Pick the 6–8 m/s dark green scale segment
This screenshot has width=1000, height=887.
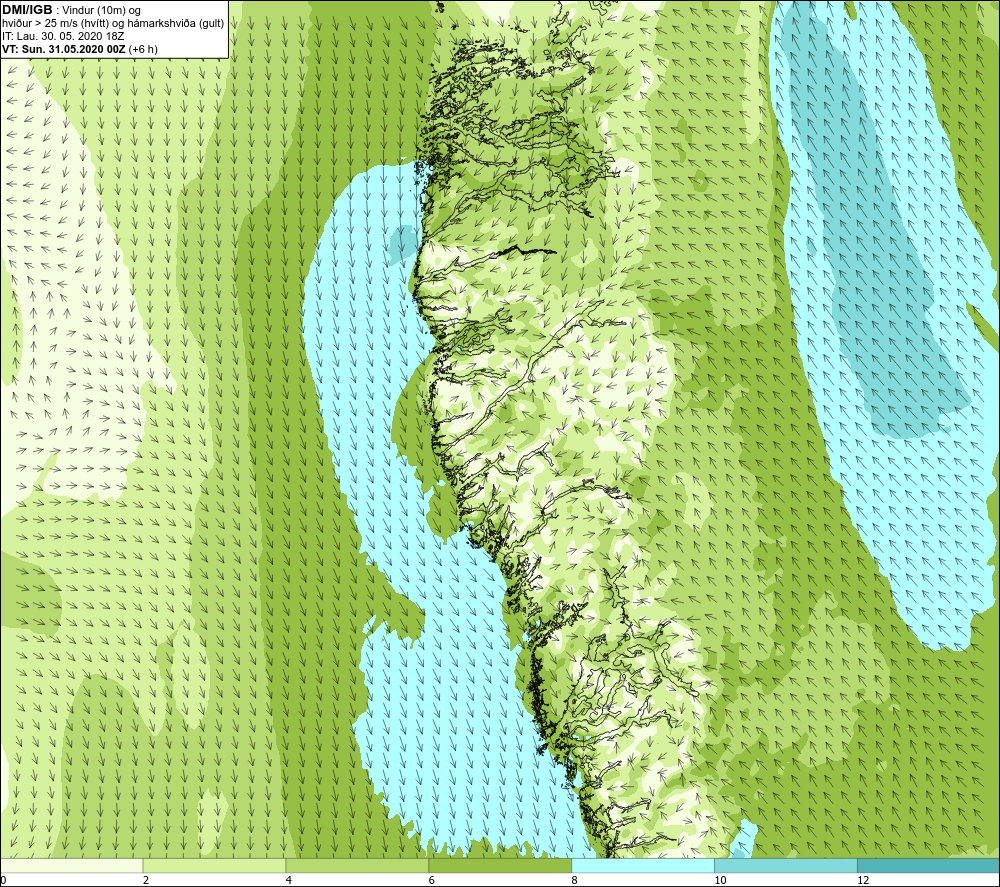point(500,865)
